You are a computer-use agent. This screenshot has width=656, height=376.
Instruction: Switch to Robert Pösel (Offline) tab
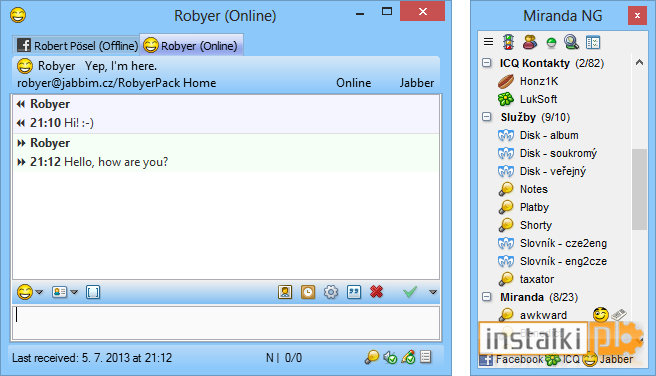[x=77, y=45]
